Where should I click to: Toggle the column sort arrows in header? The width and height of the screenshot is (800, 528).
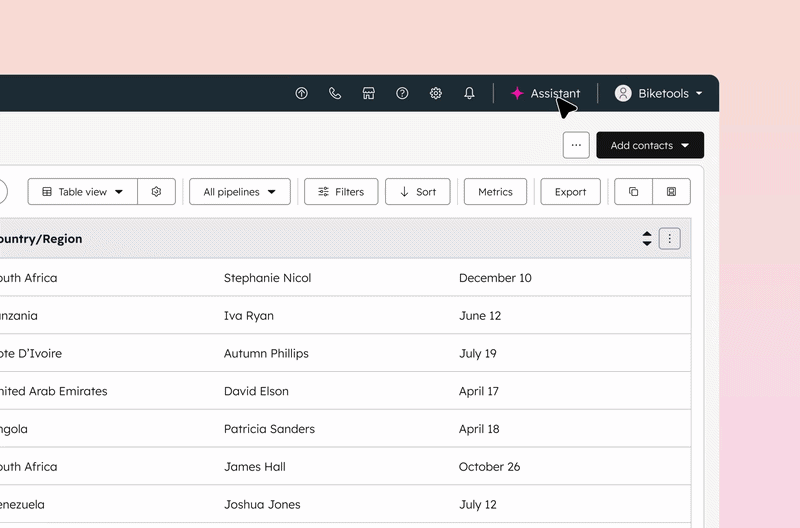coord(647,239)
